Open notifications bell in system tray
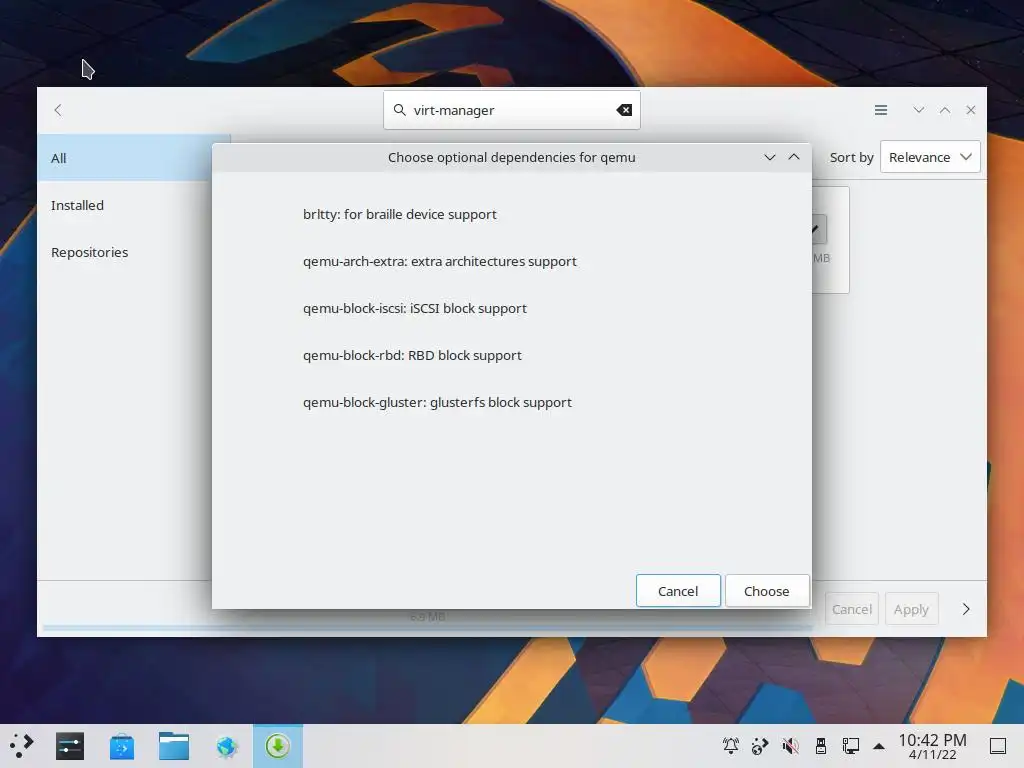 [731, 746]
